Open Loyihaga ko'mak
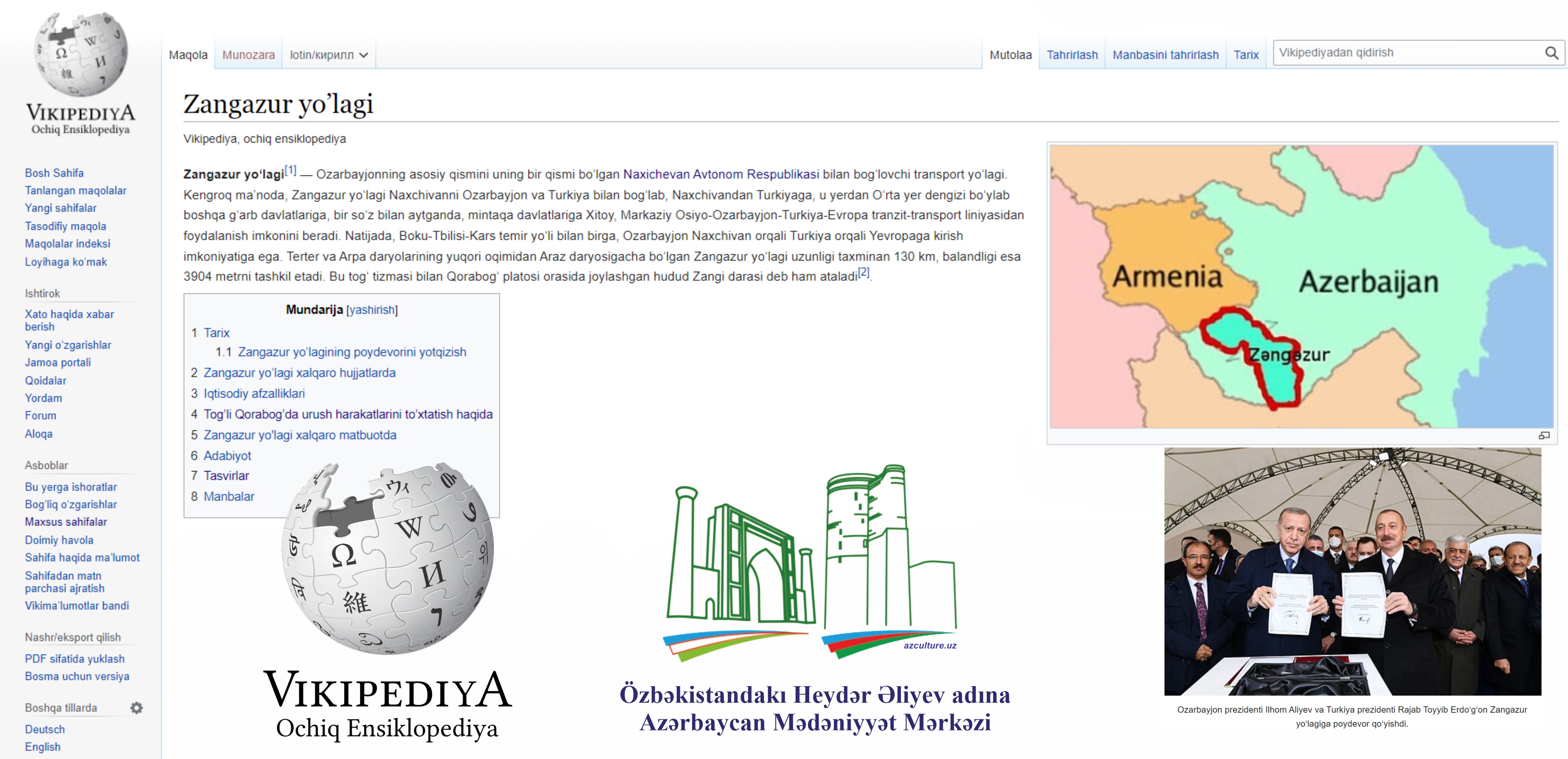1568x759 pixels. click(66, 262)
